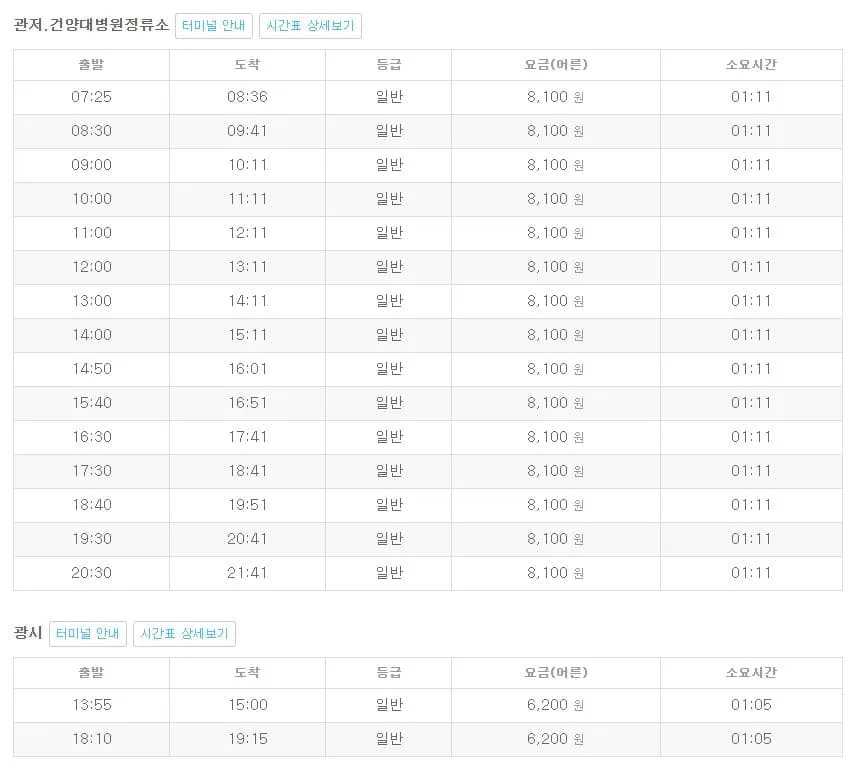Select the 18:40 departure time cell
856x773 pixels.
pyautogui.click(x=91, y=504)
